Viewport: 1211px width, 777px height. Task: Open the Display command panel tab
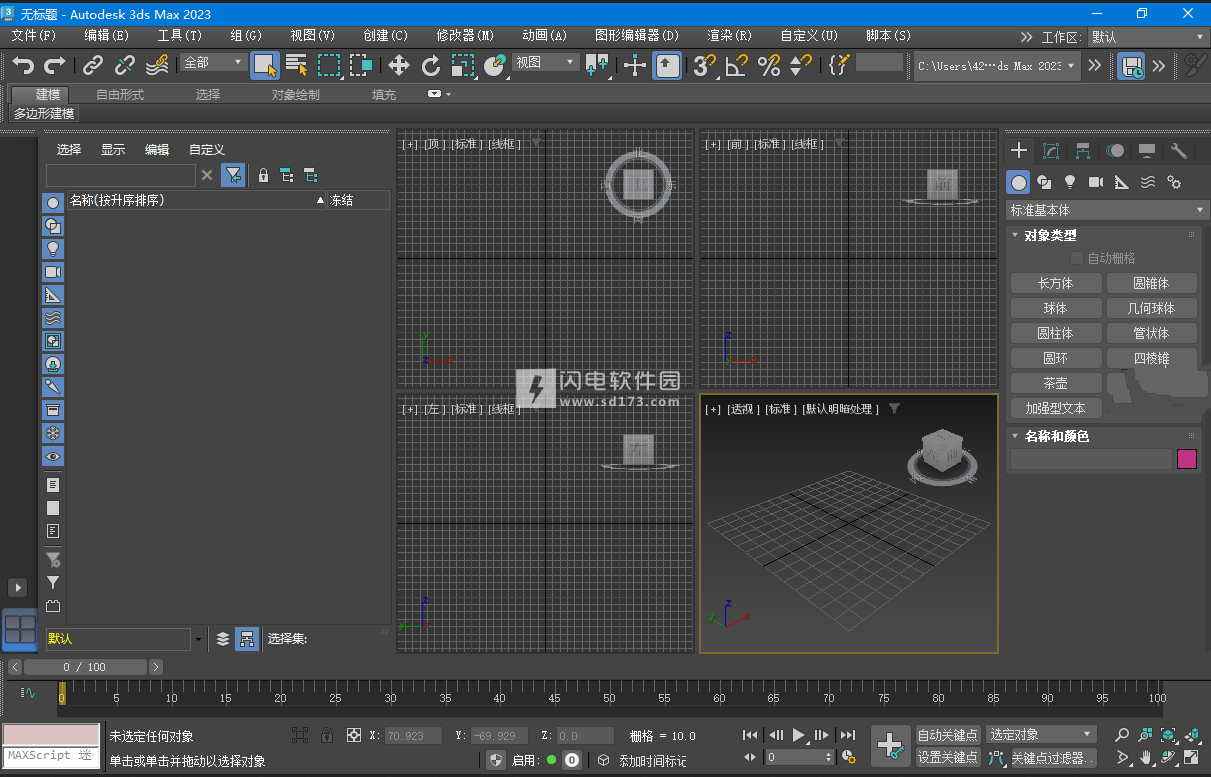1147,151
